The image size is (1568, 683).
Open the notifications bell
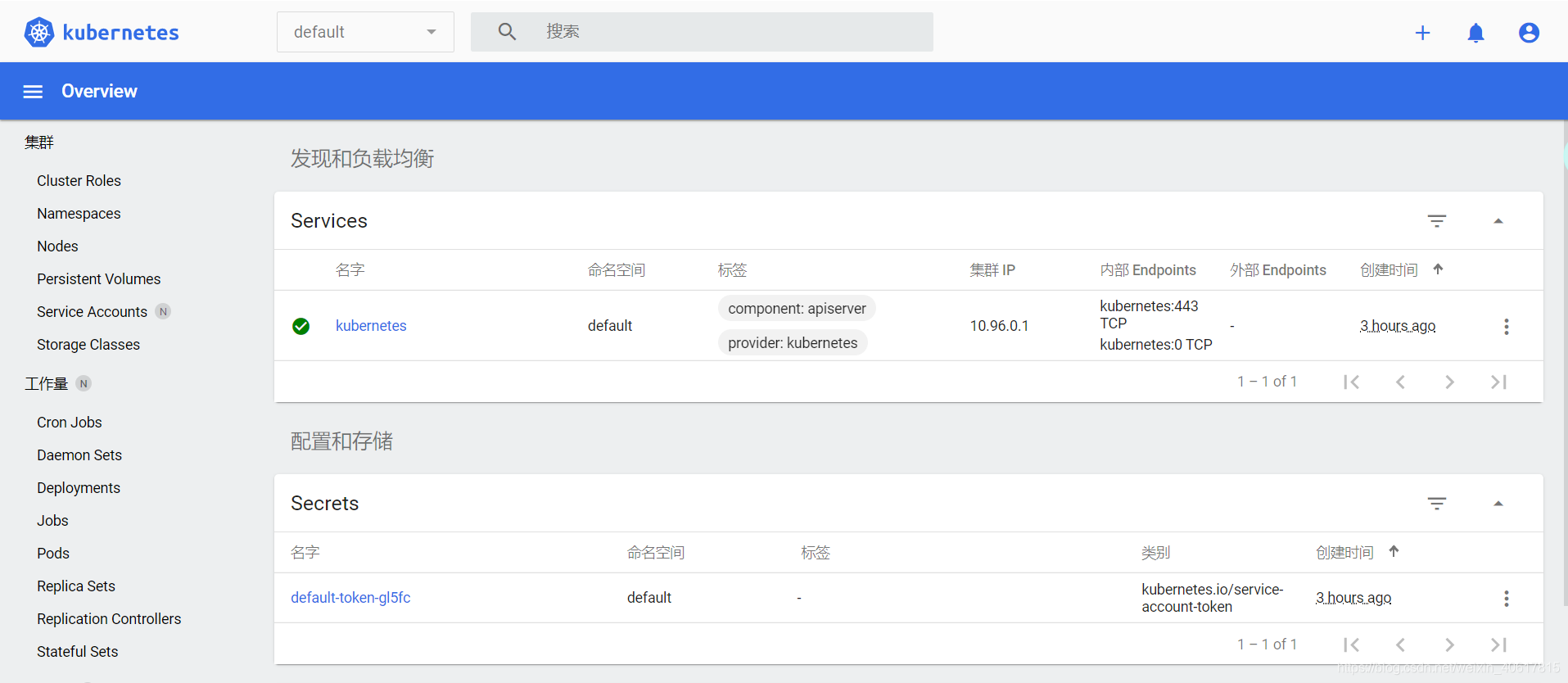[x=1475, y=33]
